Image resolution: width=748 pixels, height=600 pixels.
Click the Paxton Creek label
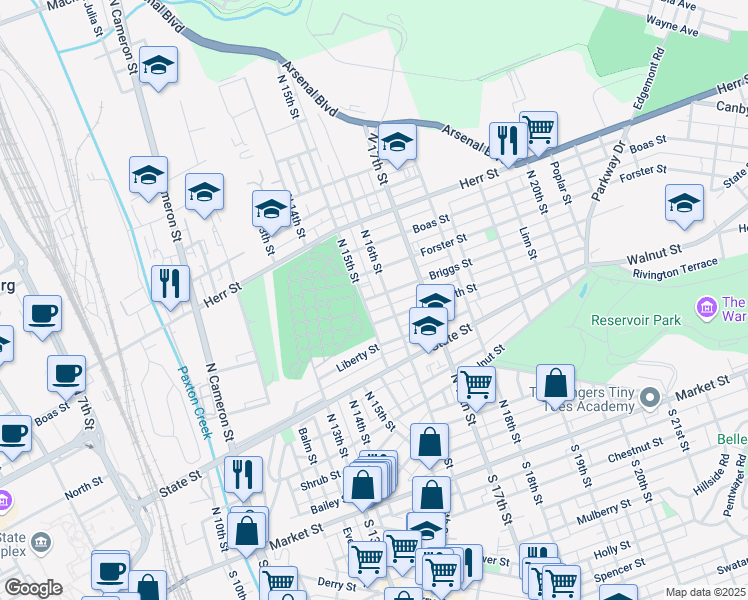tap(195, 403)
